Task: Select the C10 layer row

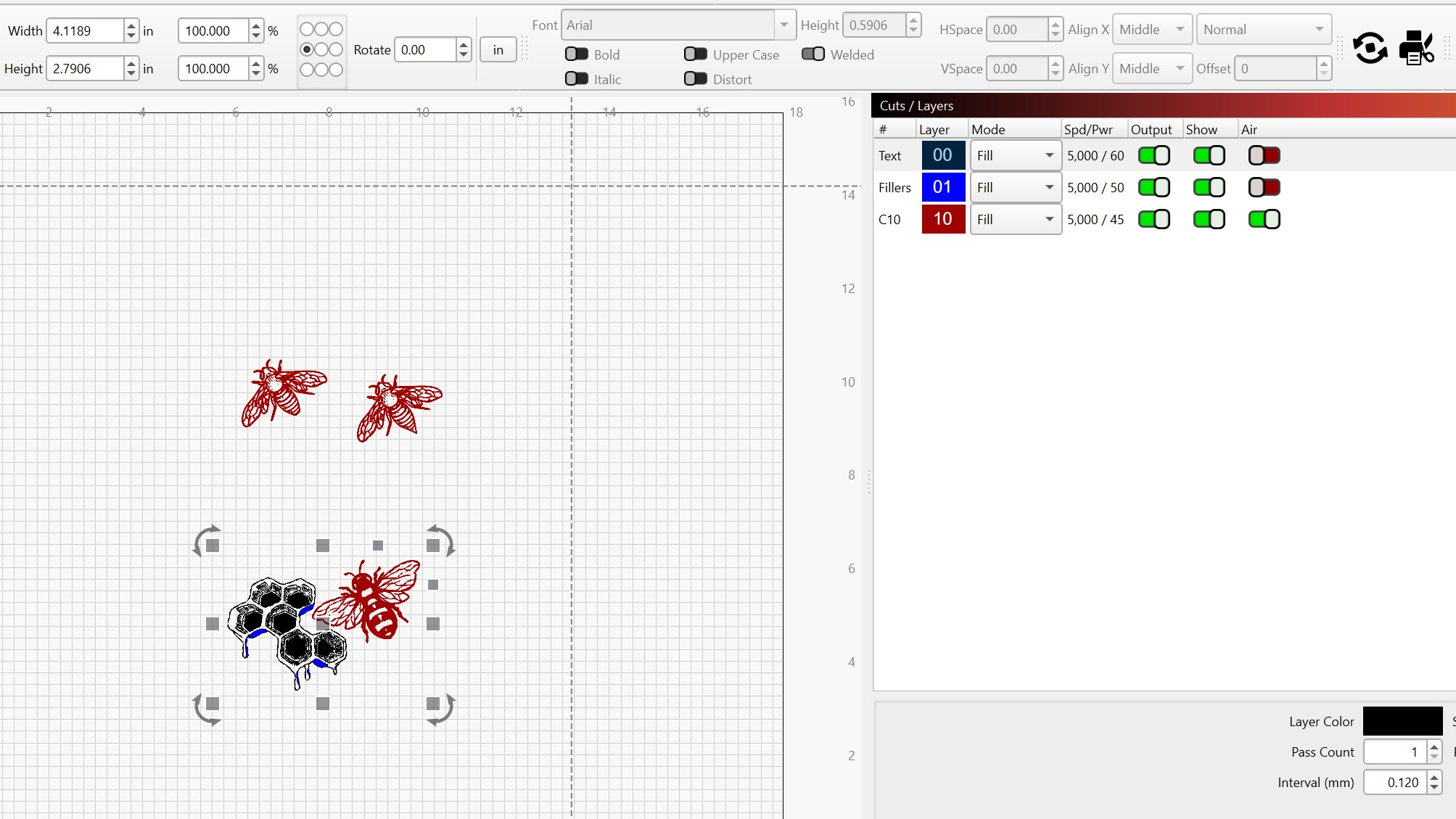Action: click(x=889, y=219)
